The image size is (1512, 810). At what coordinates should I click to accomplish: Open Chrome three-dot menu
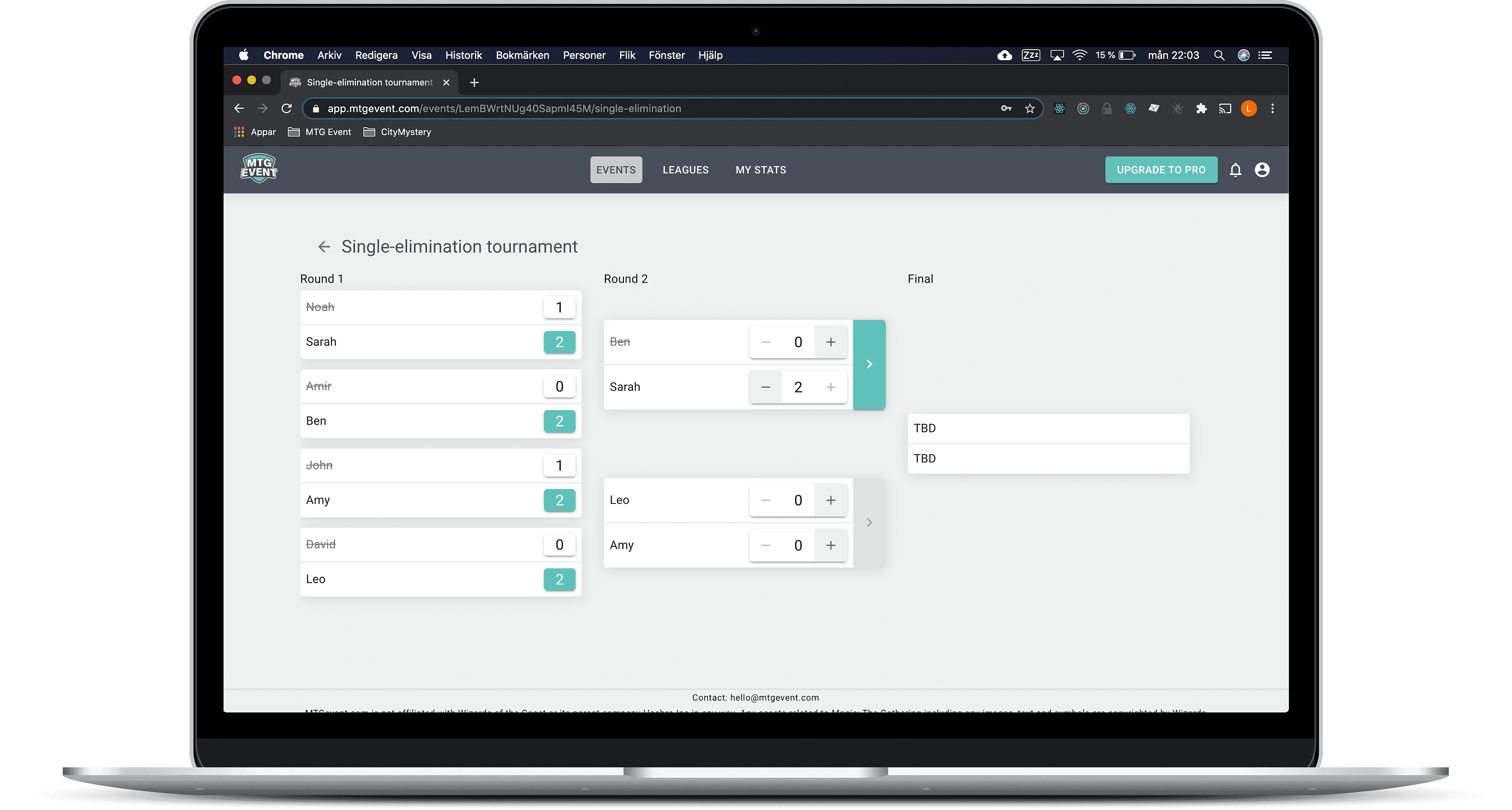pyautogui.click(x=1272, y=108)
